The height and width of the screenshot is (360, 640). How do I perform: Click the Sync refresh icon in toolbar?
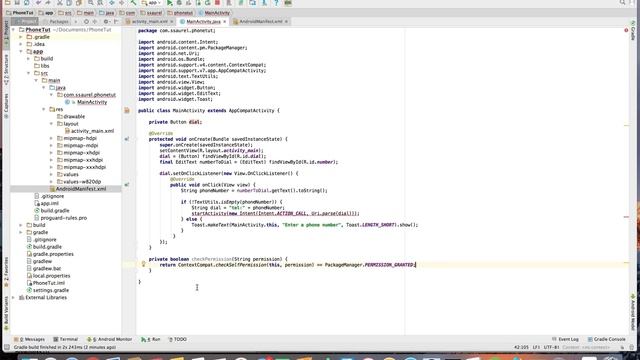pos(27,2)
